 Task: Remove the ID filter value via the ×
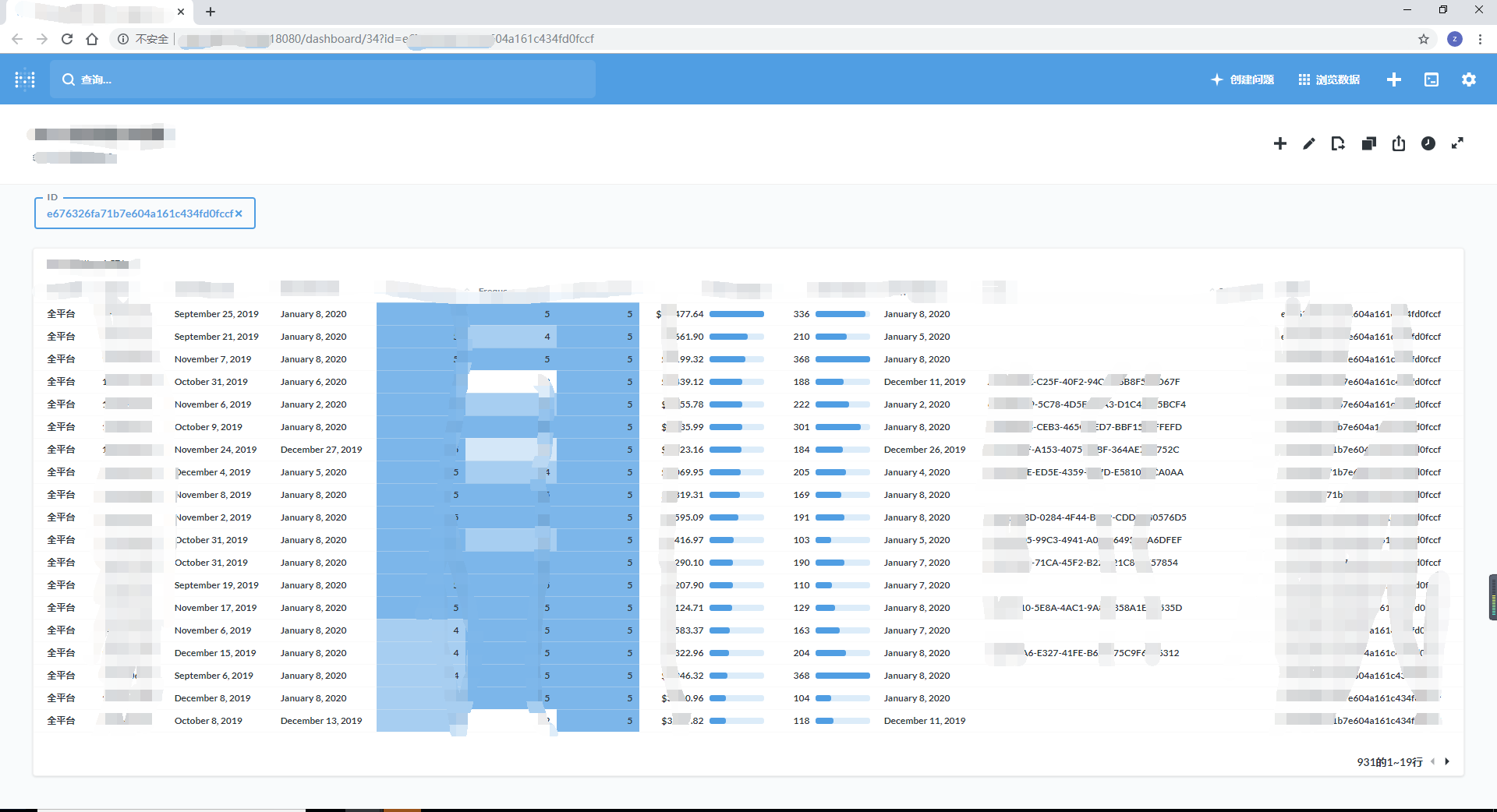point(239,213)
